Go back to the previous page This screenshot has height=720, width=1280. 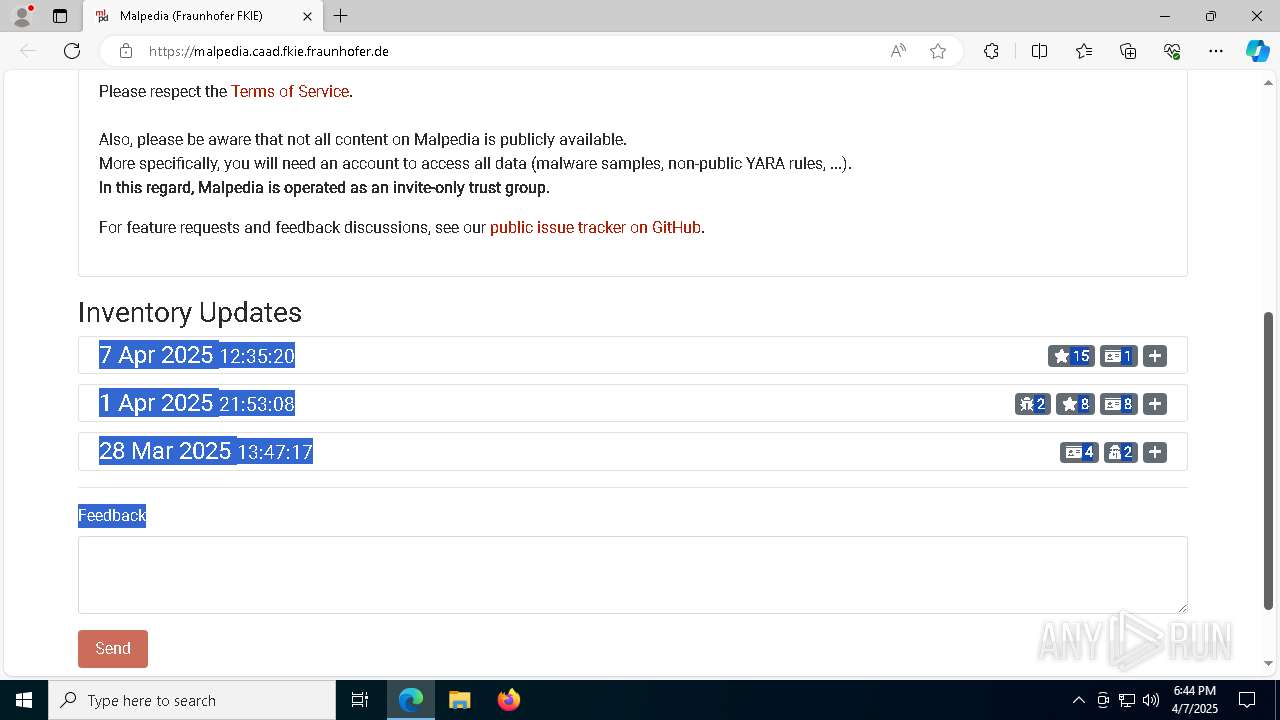click(28, 51)
